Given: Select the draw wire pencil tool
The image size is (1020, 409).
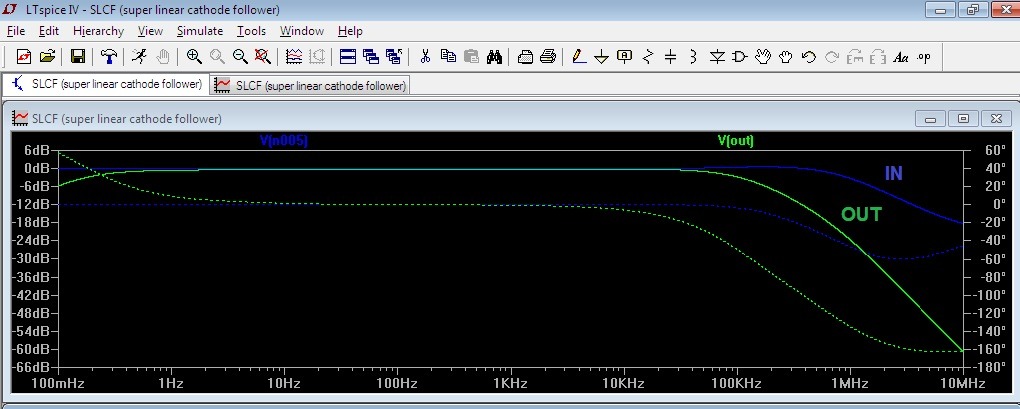Looking at the screenshot, I should [x=579, y=57].
